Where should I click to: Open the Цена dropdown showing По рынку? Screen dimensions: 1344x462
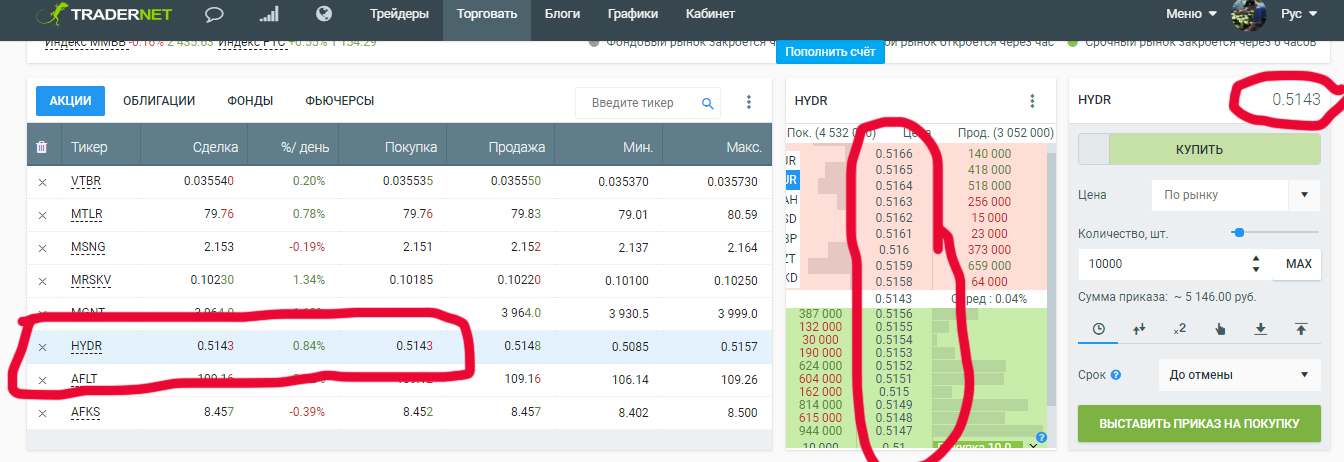(x=1236, y=195)
